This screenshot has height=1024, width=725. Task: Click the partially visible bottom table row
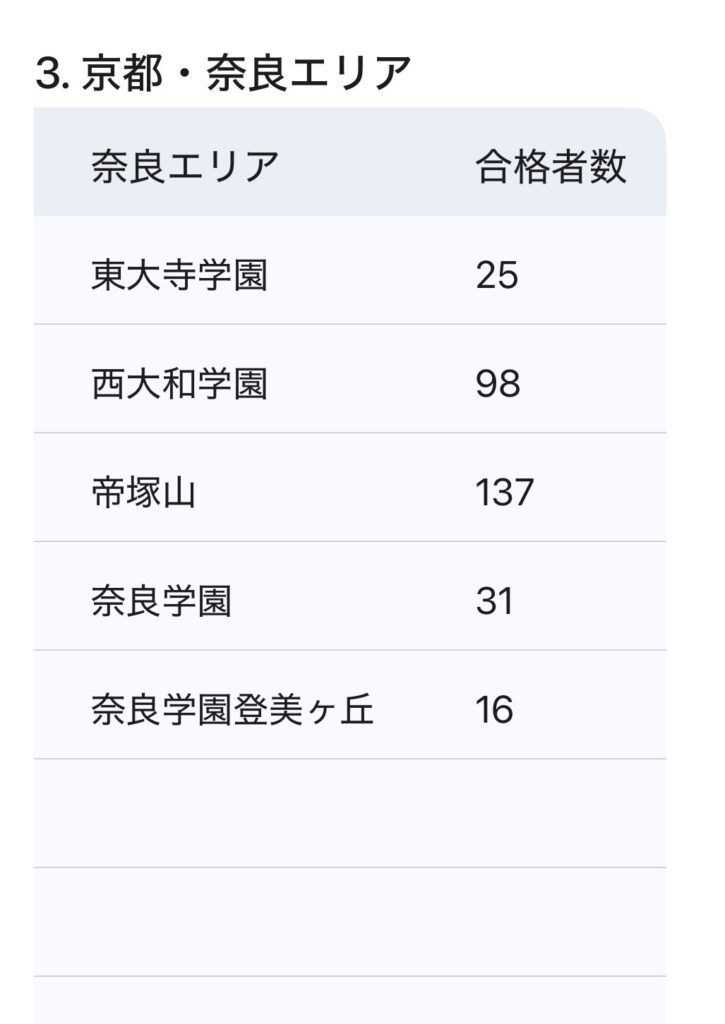350,1001
